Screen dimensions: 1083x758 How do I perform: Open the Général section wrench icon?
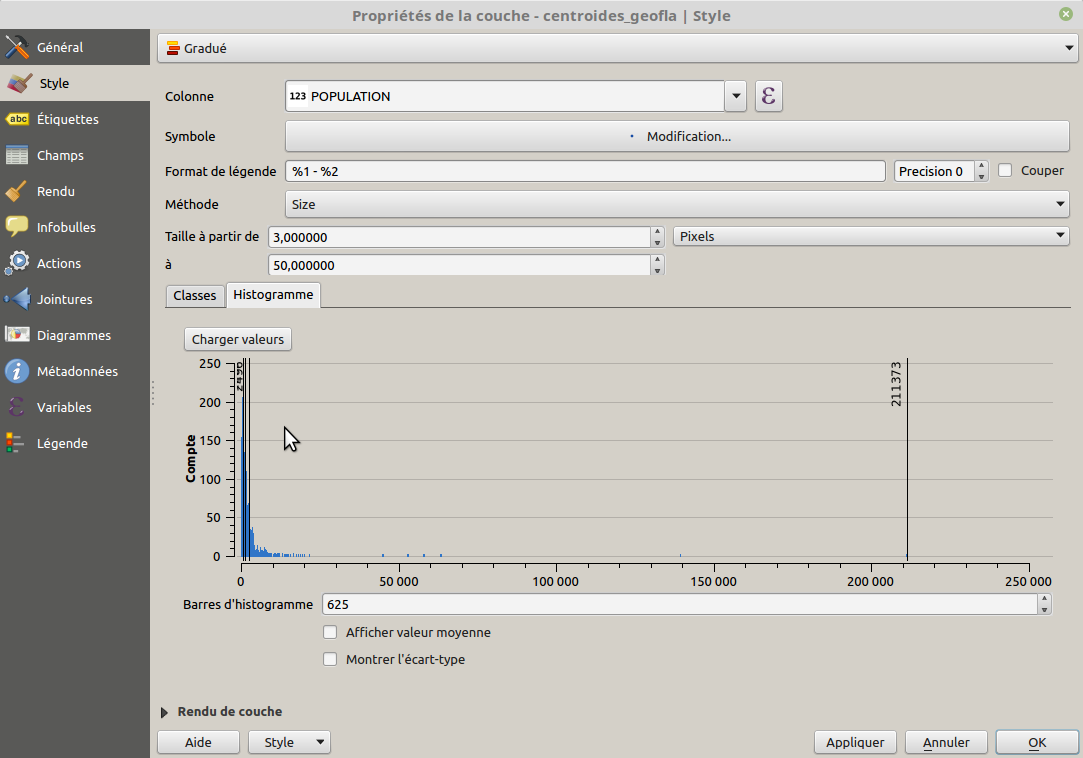click(17, 47)
